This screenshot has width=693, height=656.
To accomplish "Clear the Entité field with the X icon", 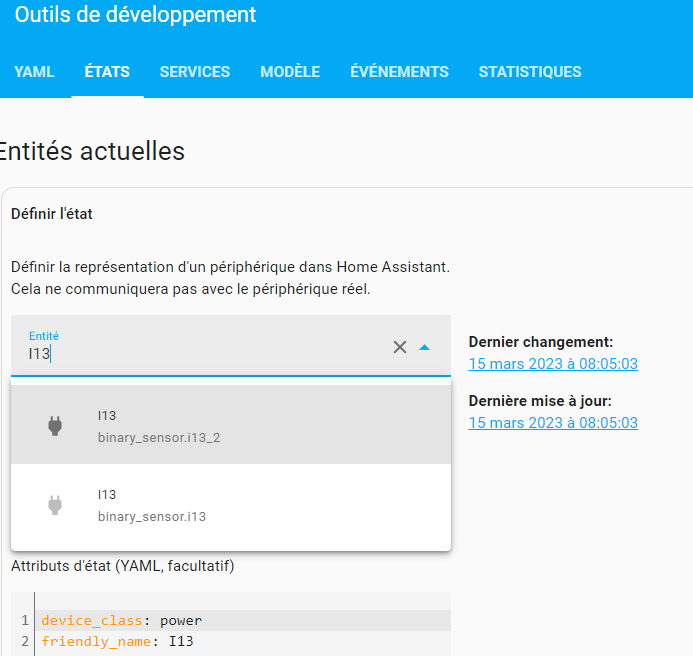I will coord(400,347).
